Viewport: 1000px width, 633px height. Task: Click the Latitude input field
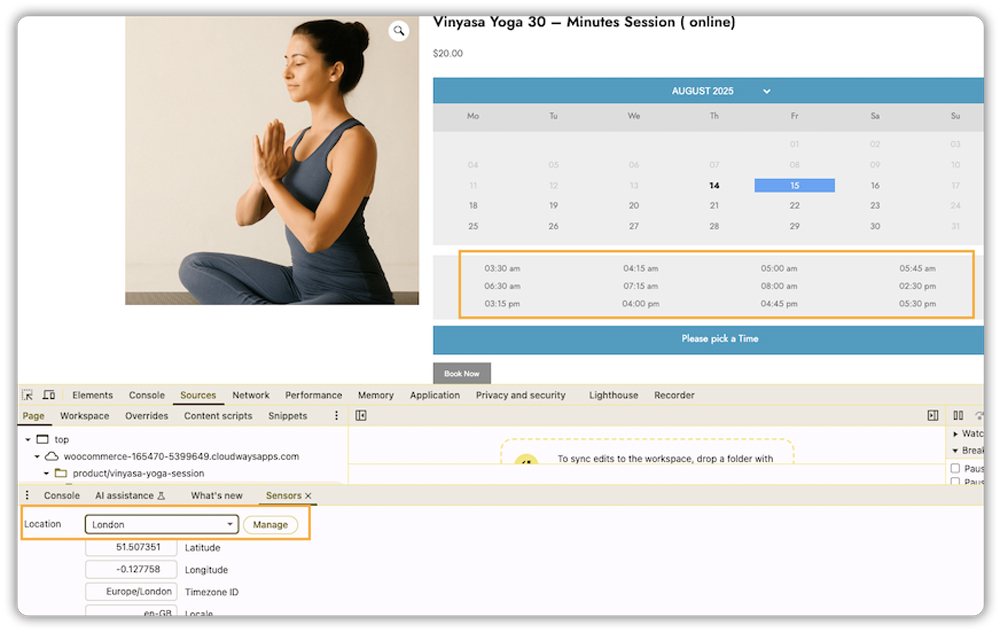click(x=130, y=547)
